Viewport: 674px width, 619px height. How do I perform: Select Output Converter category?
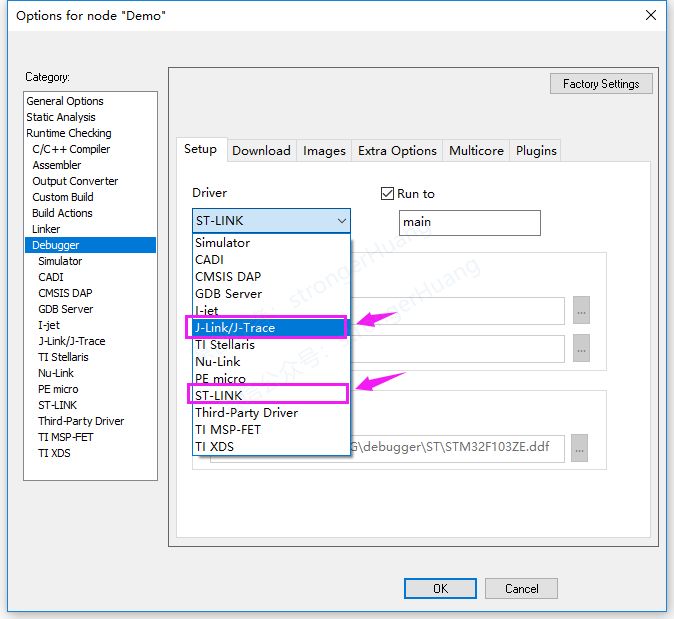coord(90,181)
